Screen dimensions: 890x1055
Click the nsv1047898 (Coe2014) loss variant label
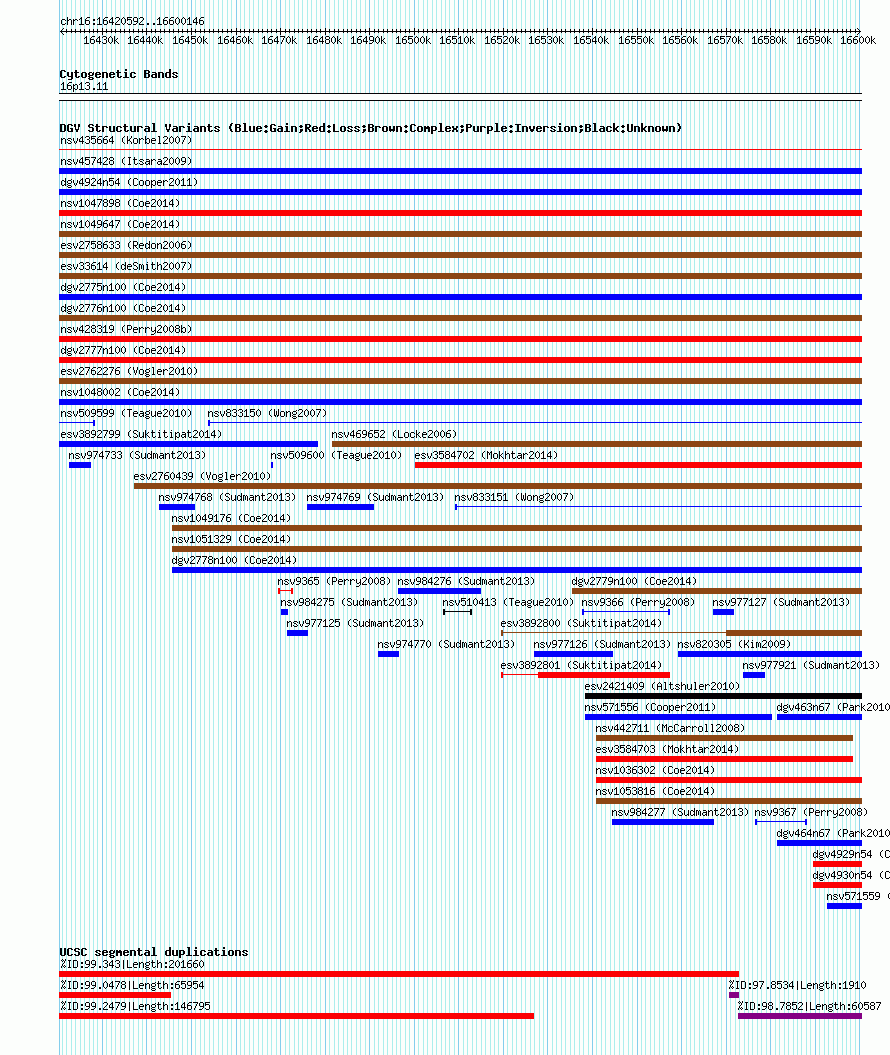click(x=120, y=203)
